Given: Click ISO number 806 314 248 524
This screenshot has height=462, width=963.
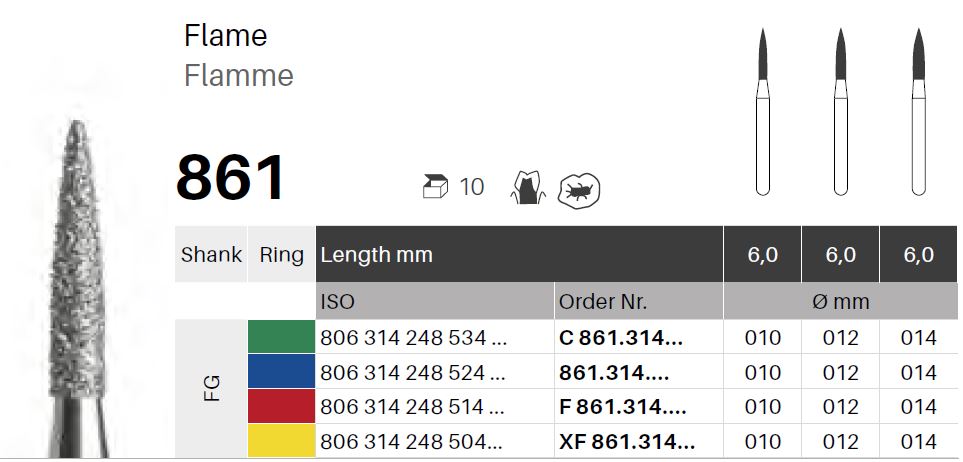Looking at the screenshot, I should [x=413, y=372].
